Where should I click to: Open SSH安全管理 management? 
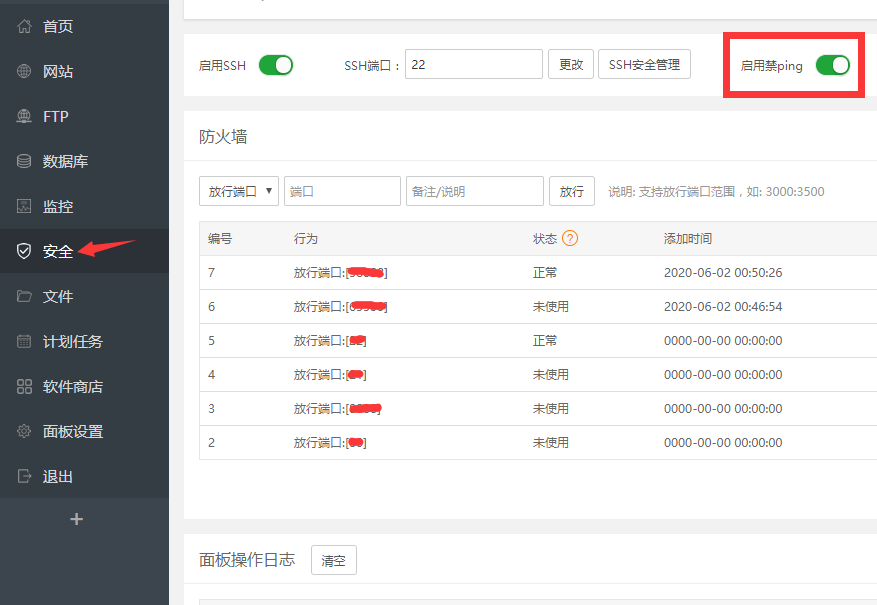644,63
